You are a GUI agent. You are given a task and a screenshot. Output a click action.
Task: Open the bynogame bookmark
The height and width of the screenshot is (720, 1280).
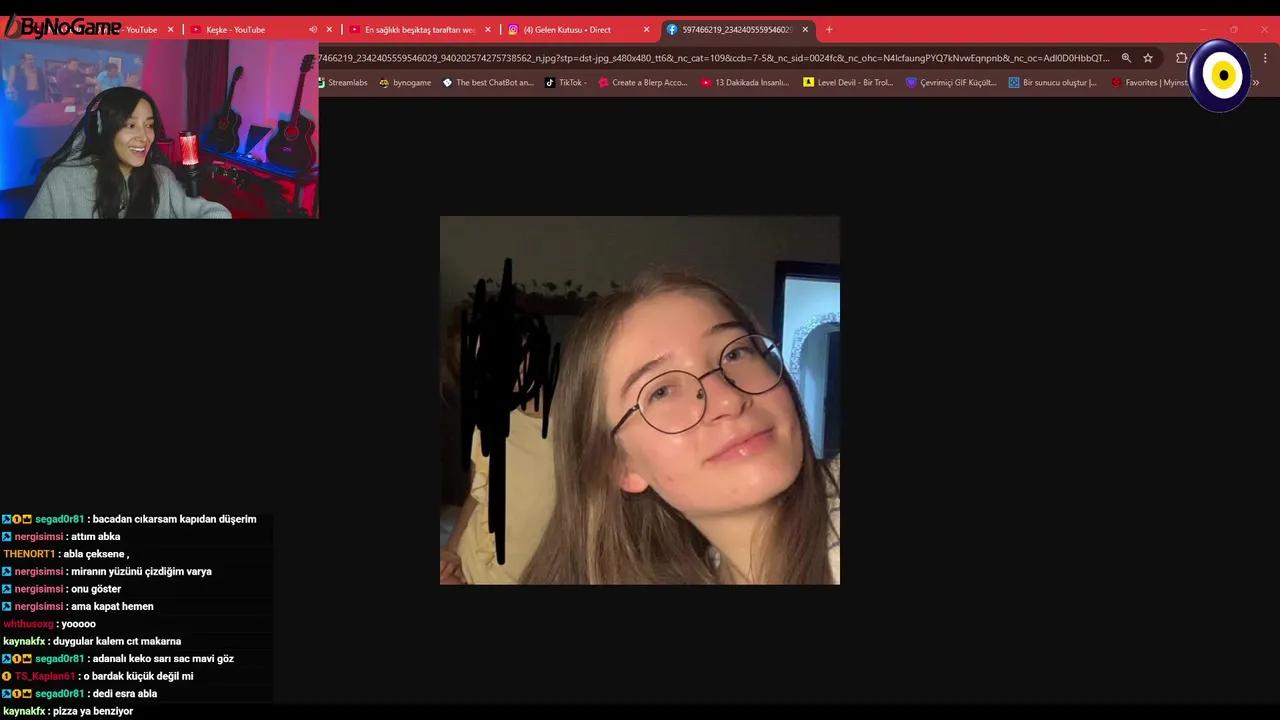(405, 83)
